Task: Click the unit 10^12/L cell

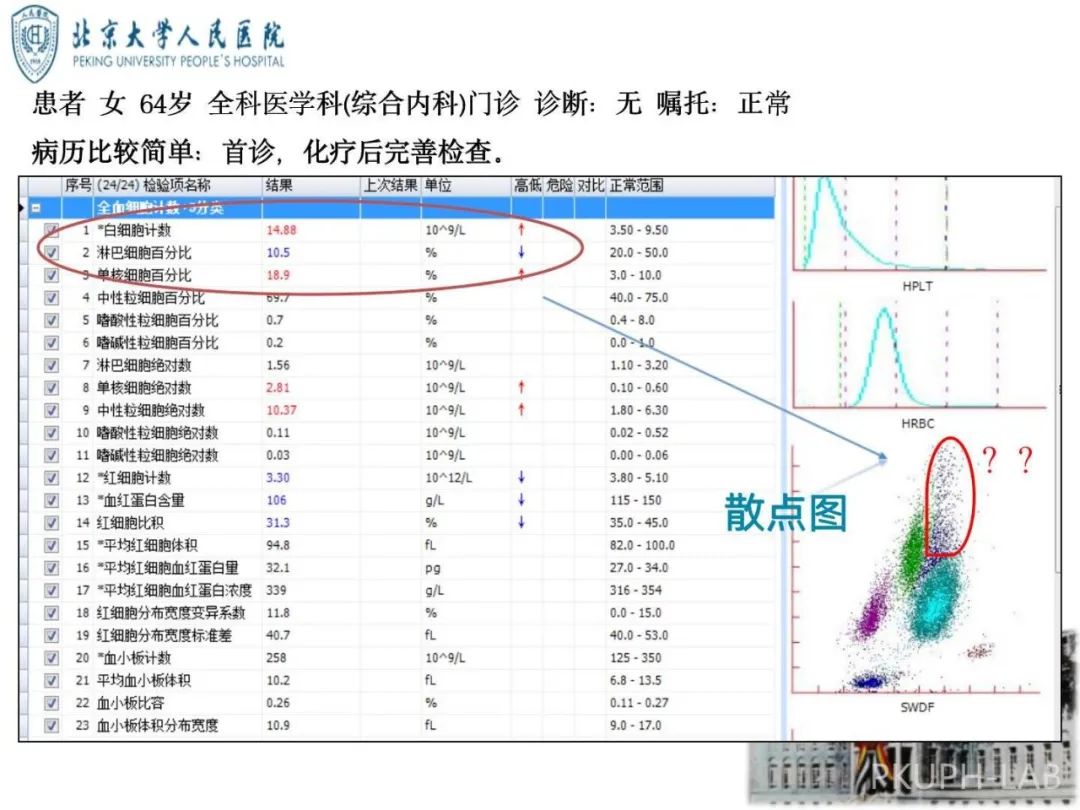Action: click(x=448, y=478)
